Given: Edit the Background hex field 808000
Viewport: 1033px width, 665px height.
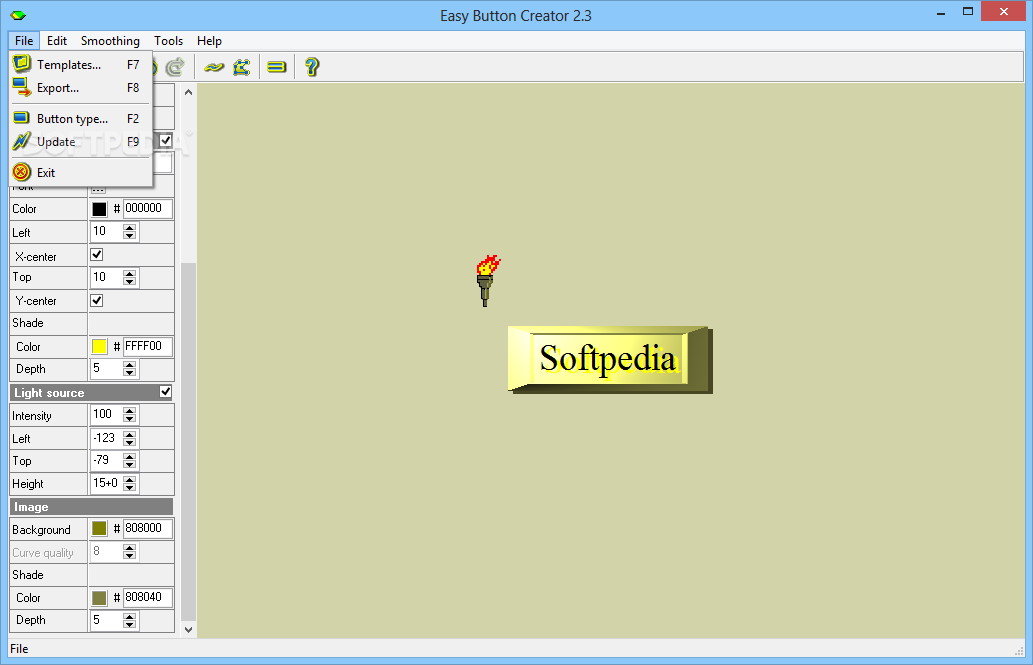Looking at the screenshot, I should pos(148,528).
